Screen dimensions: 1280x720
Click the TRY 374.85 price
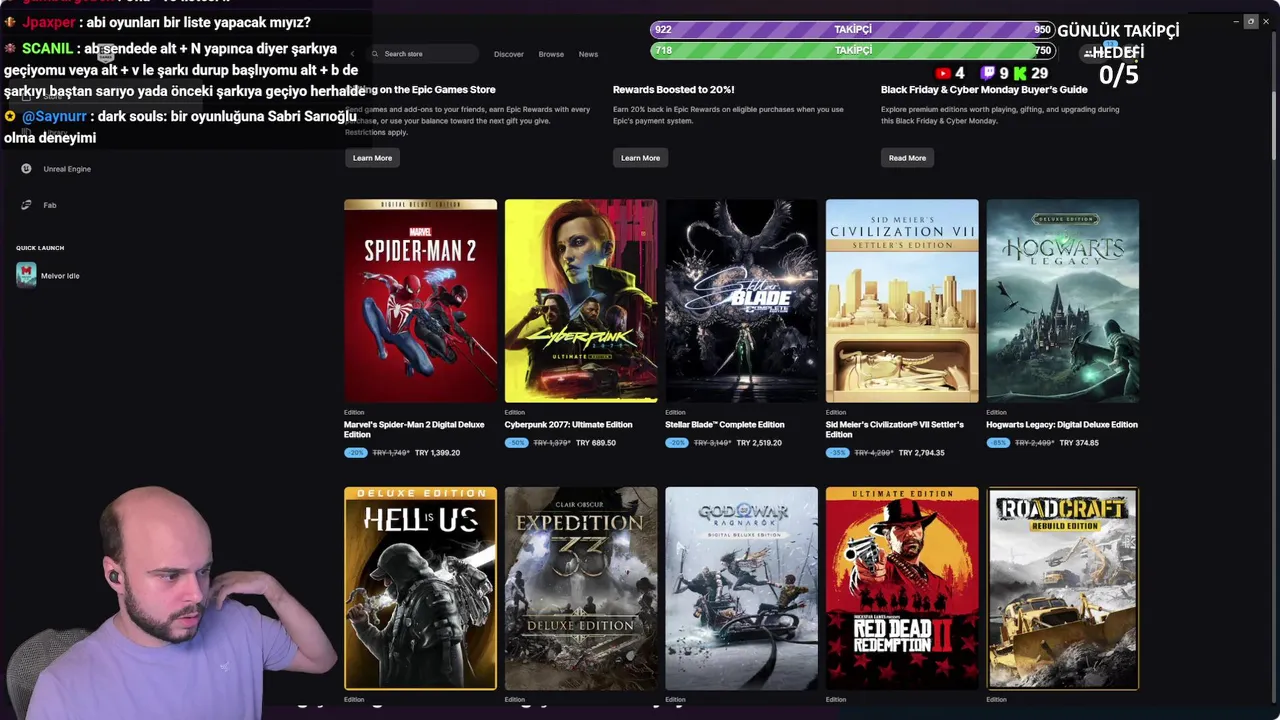coord(1078,443)
